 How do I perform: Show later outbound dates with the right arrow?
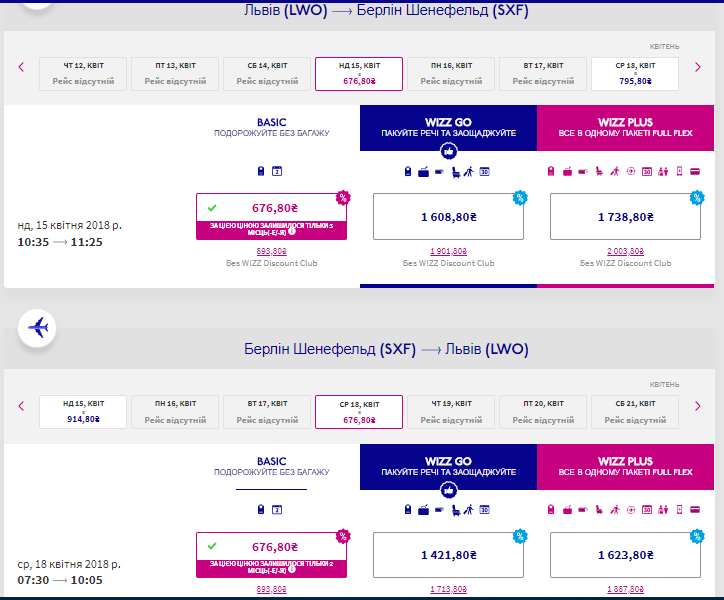coord(697,68)
